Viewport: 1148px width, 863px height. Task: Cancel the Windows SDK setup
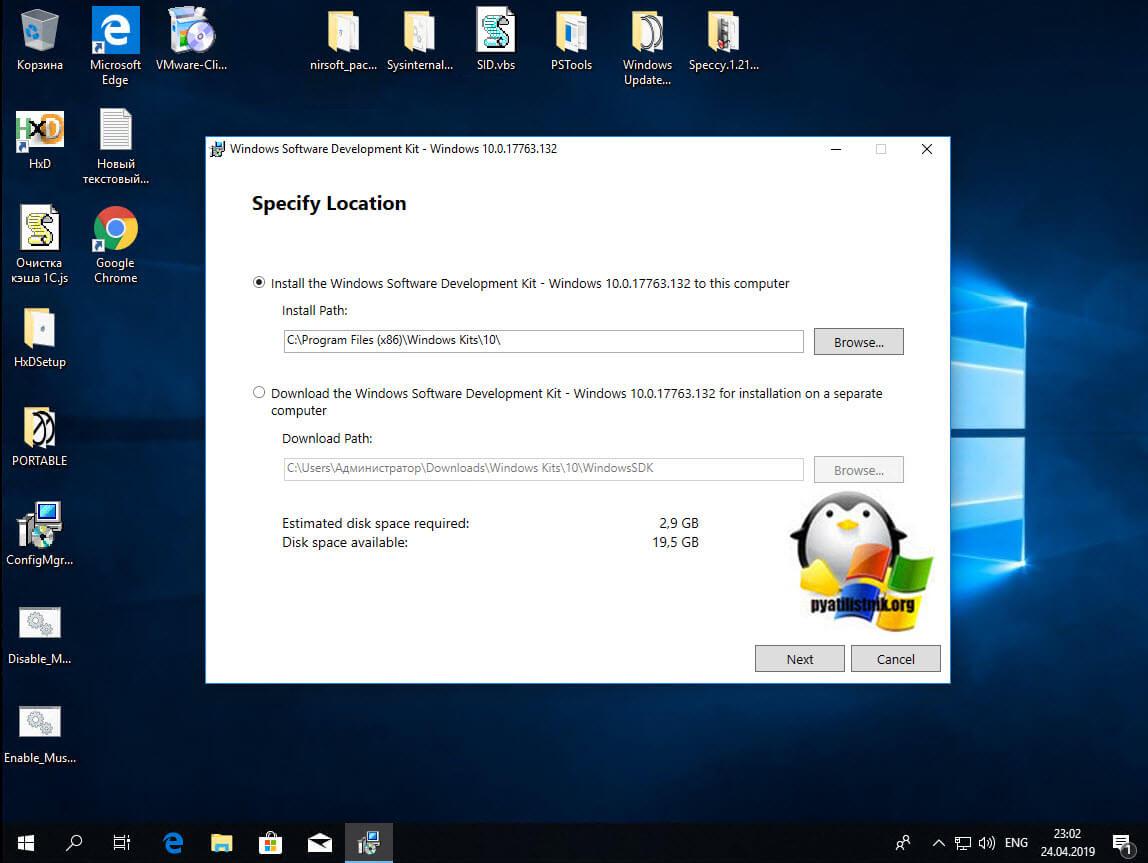895,659
